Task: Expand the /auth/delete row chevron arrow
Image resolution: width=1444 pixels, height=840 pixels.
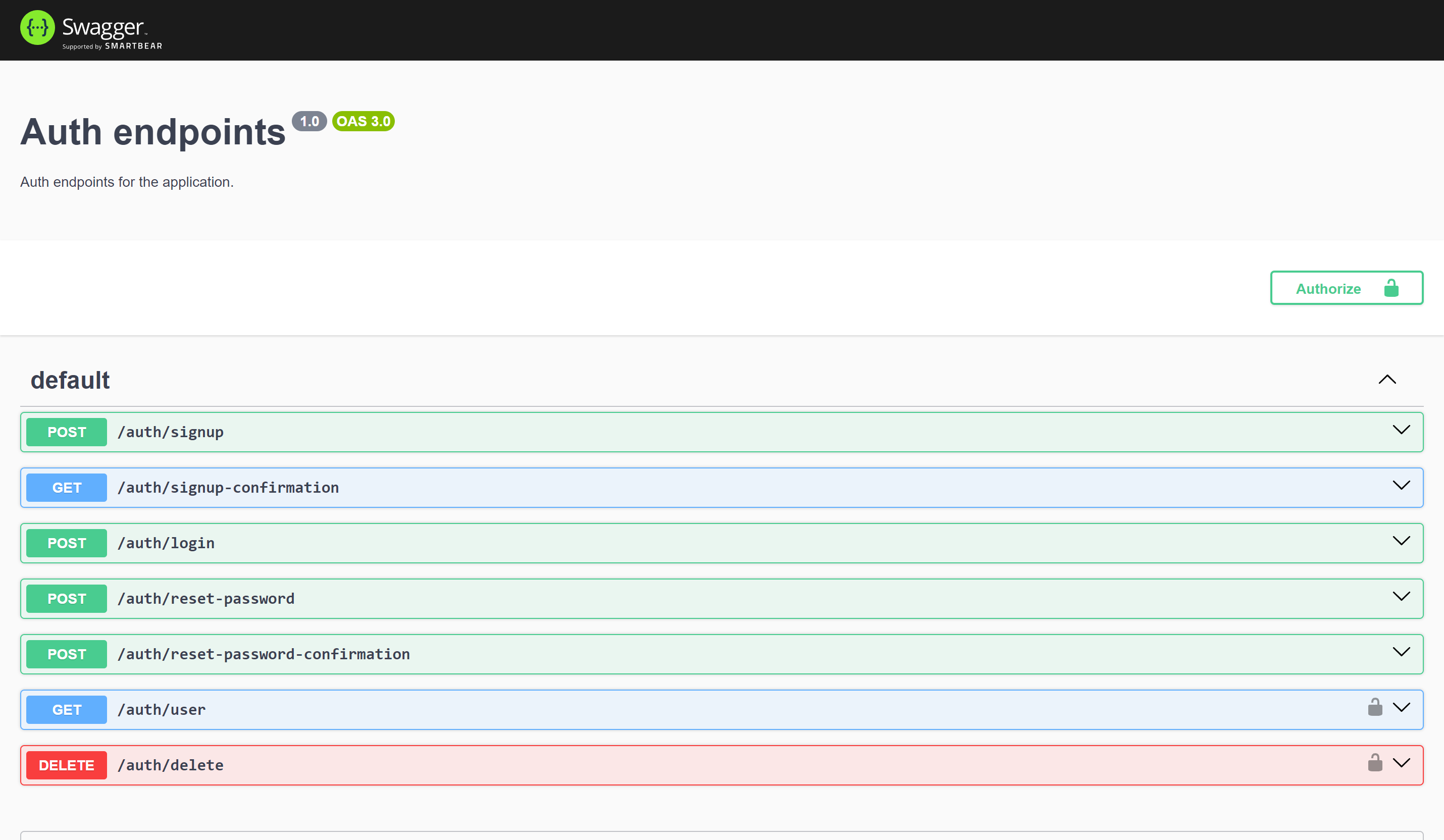Action: 1401,763
